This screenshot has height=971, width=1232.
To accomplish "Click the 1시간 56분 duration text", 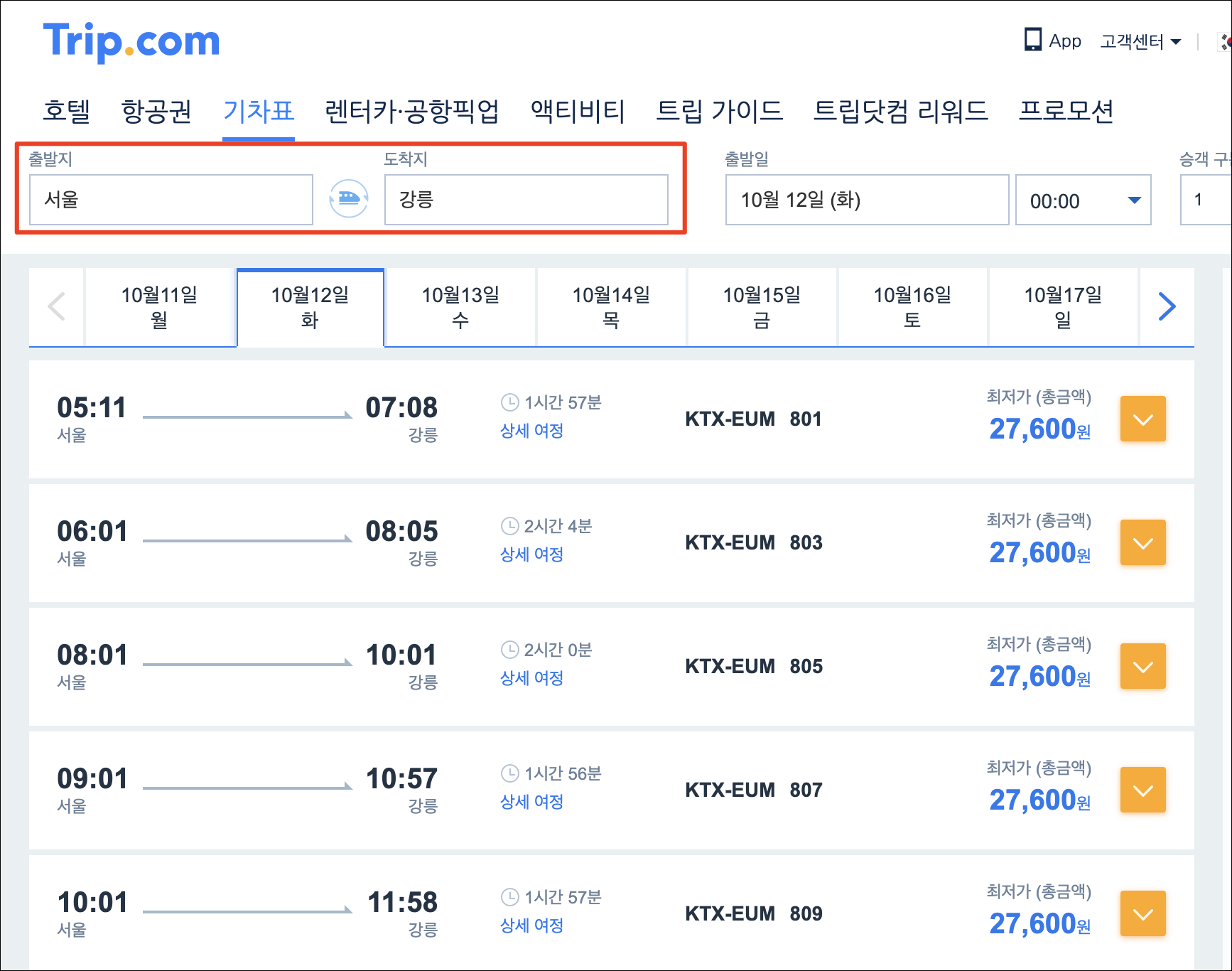I will (x=563, y=773).
